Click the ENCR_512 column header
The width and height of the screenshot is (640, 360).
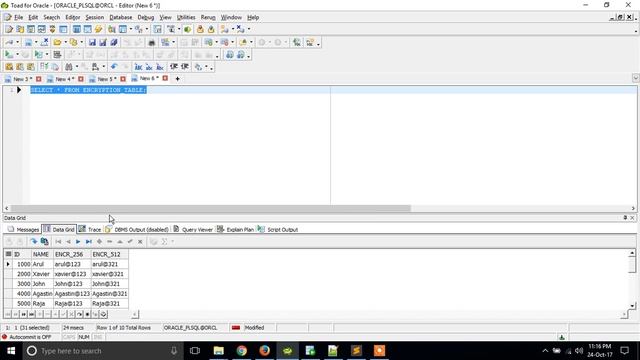pyautogui.click(x=109, y=254)
